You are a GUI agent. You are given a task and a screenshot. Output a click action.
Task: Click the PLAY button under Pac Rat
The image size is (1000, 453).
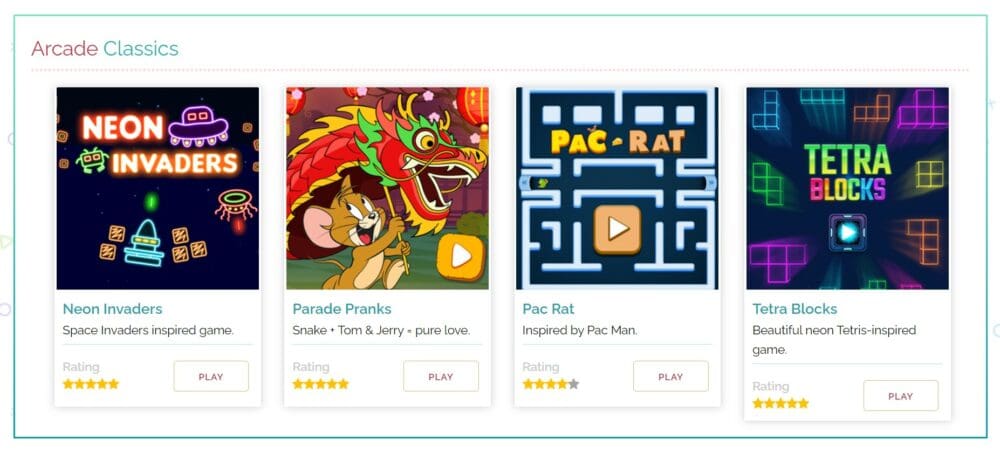coord(670,376)
